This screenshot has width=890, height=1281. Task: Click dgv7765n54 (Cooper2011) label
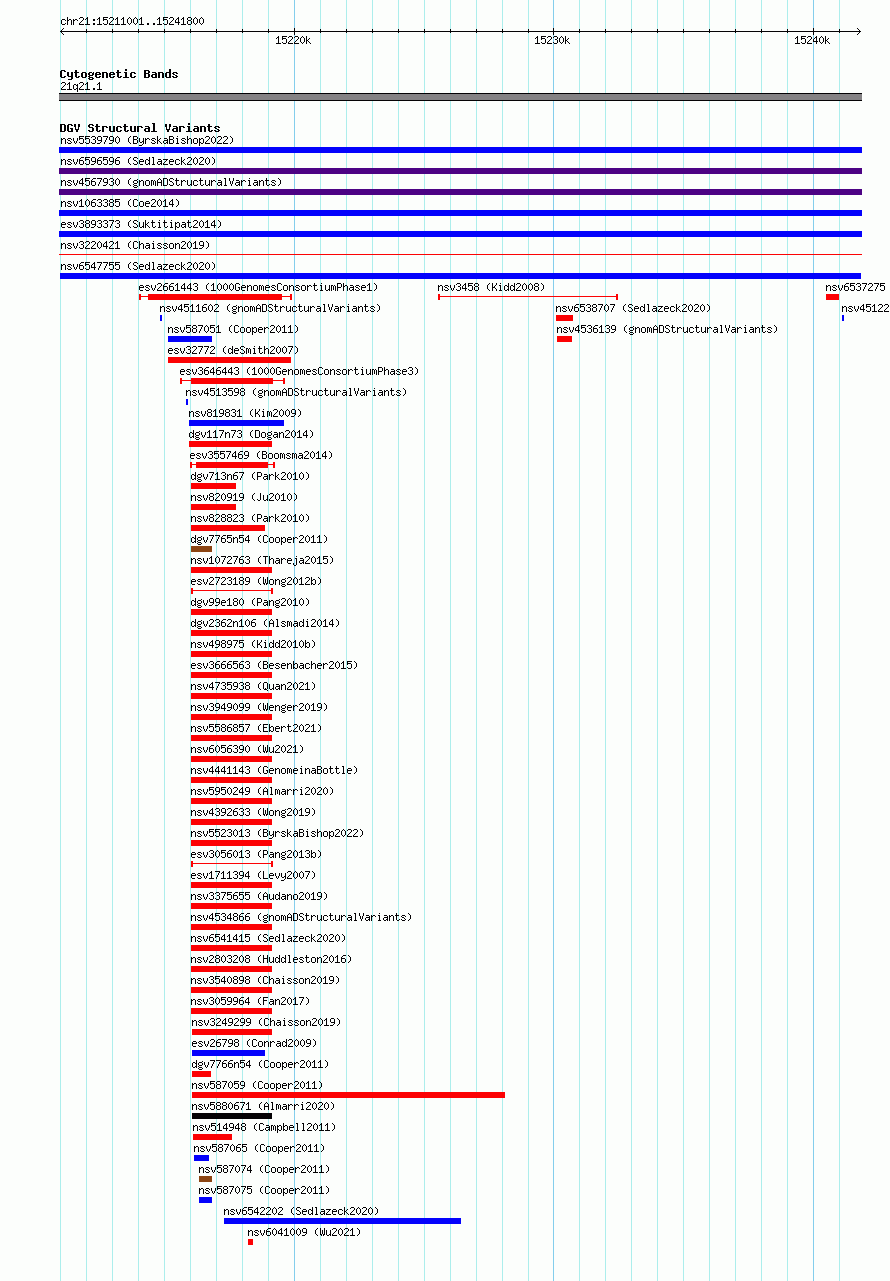coord(260,539)
